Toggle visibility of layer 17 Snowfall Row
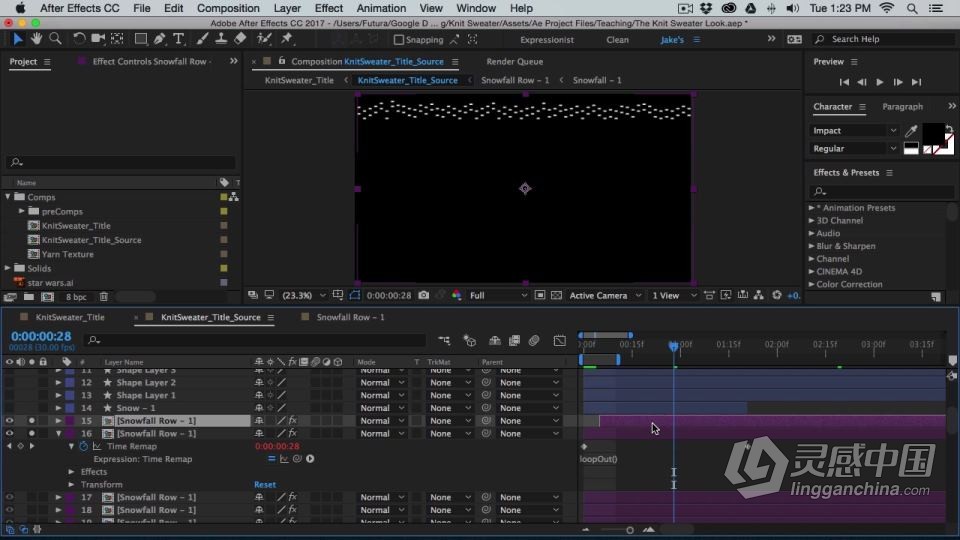This screenshot has width=960, height=540. point(9,497)
